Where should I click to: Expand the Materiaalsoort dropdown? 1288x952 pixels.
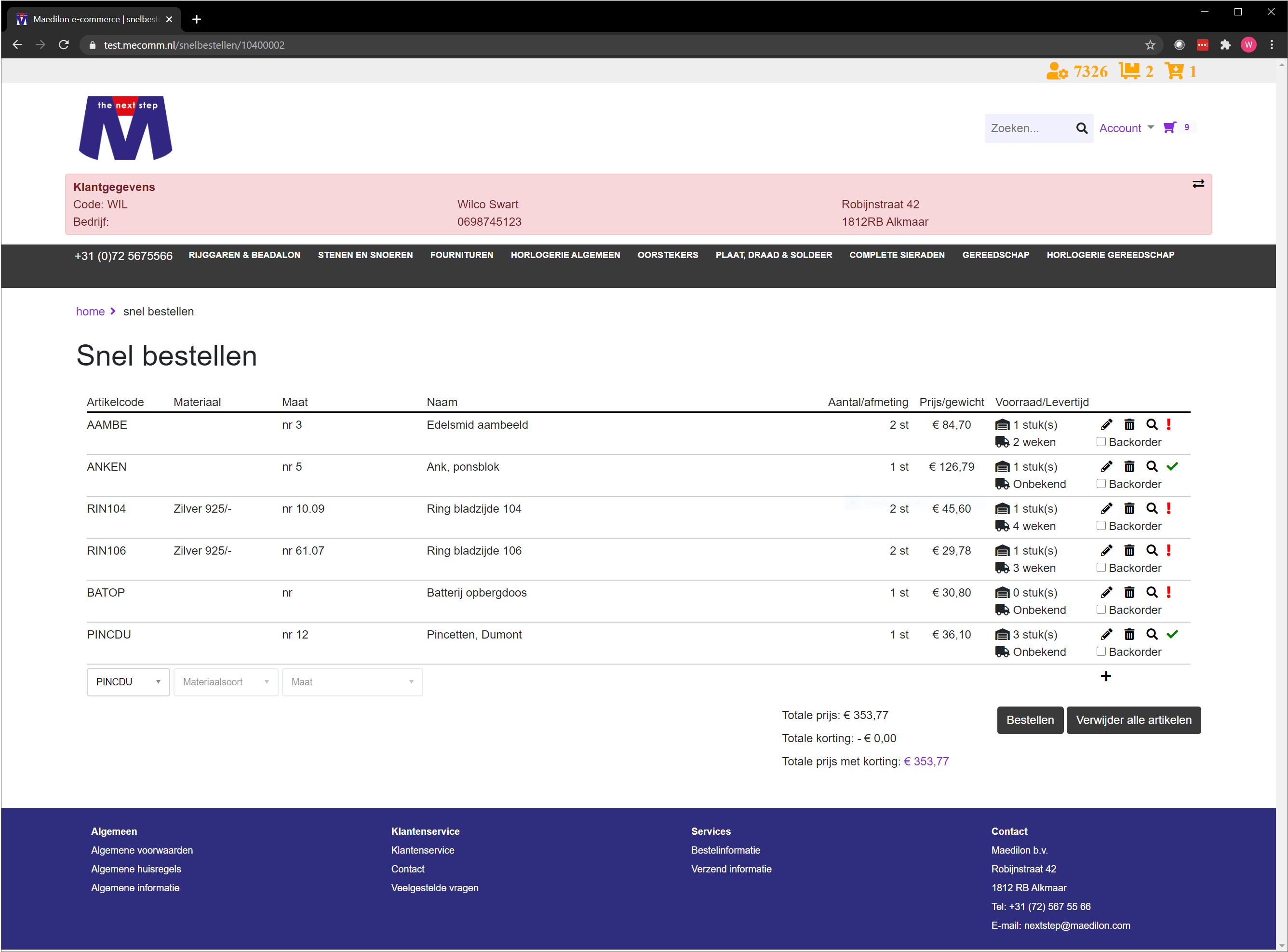pos(226,682)
